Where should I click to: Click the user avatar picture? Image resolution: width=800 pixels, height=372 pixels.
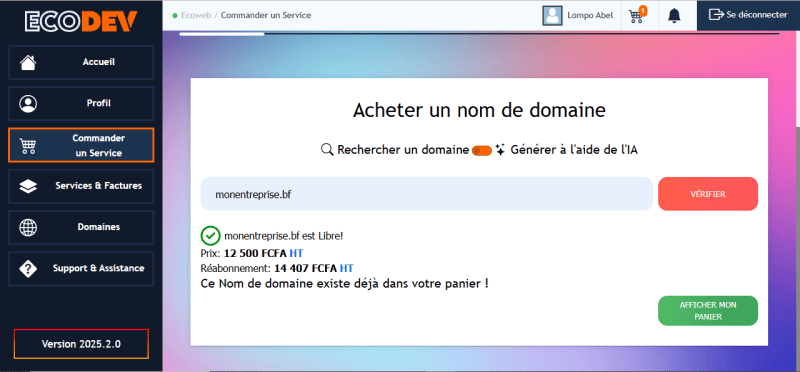tap(552, 15)
